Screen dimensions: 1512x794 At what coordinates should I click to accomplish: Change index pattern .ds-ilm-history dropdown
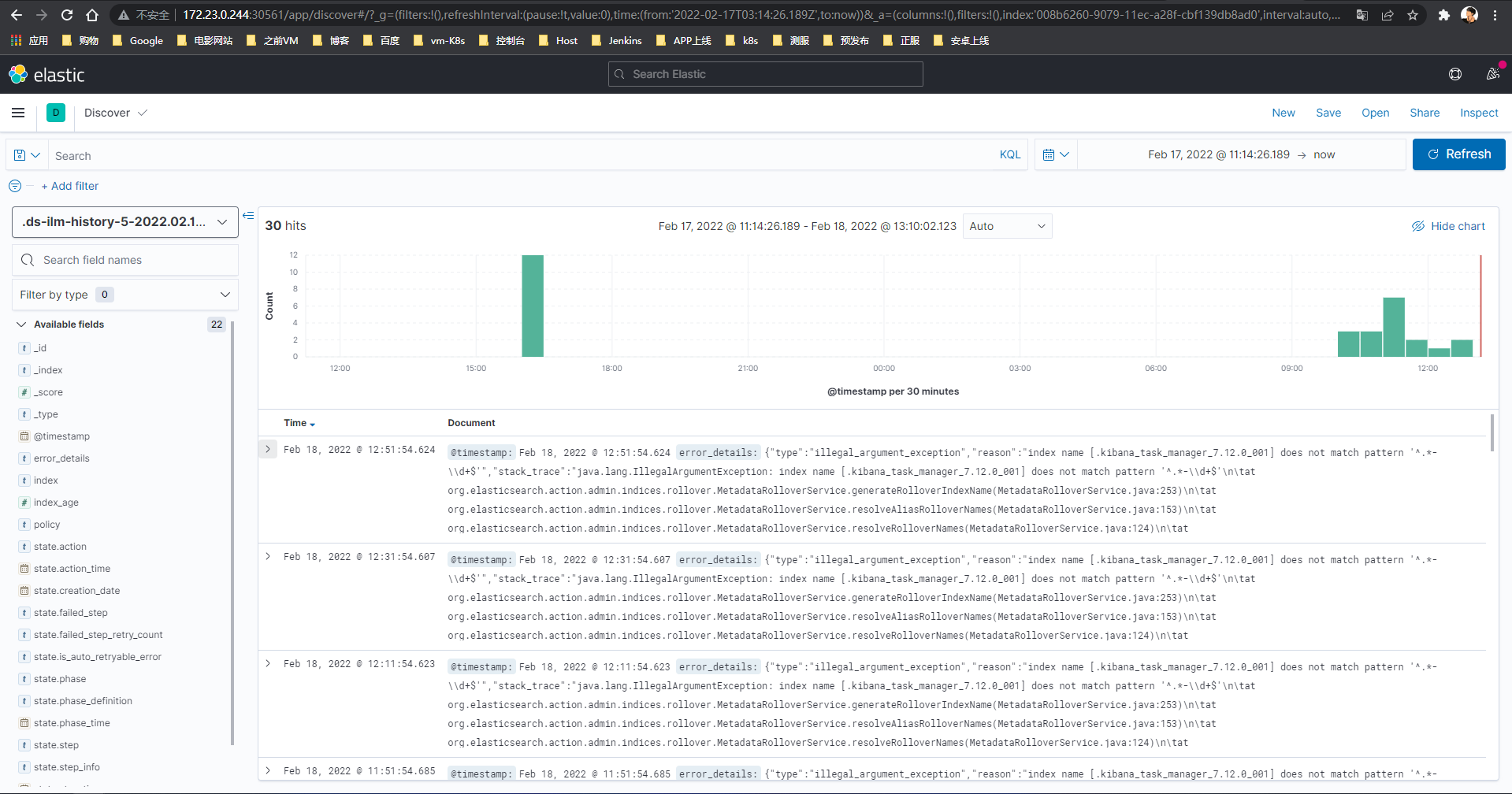[125, 222]
